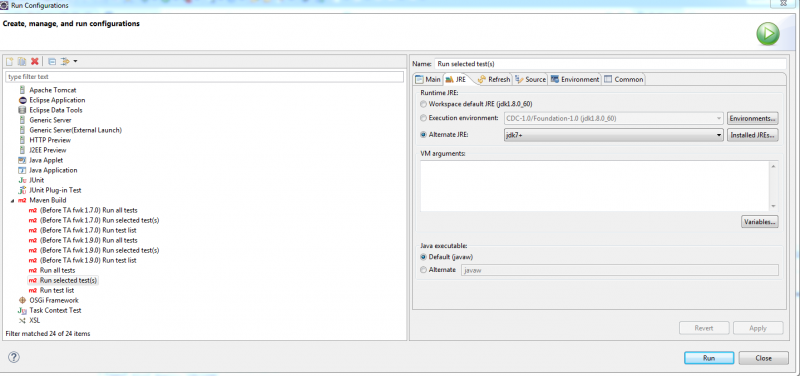Screen dimensions: 800x376
Task: Select the highlighted Run selected test(s) configuration
Action: click(x=68, y=281)
